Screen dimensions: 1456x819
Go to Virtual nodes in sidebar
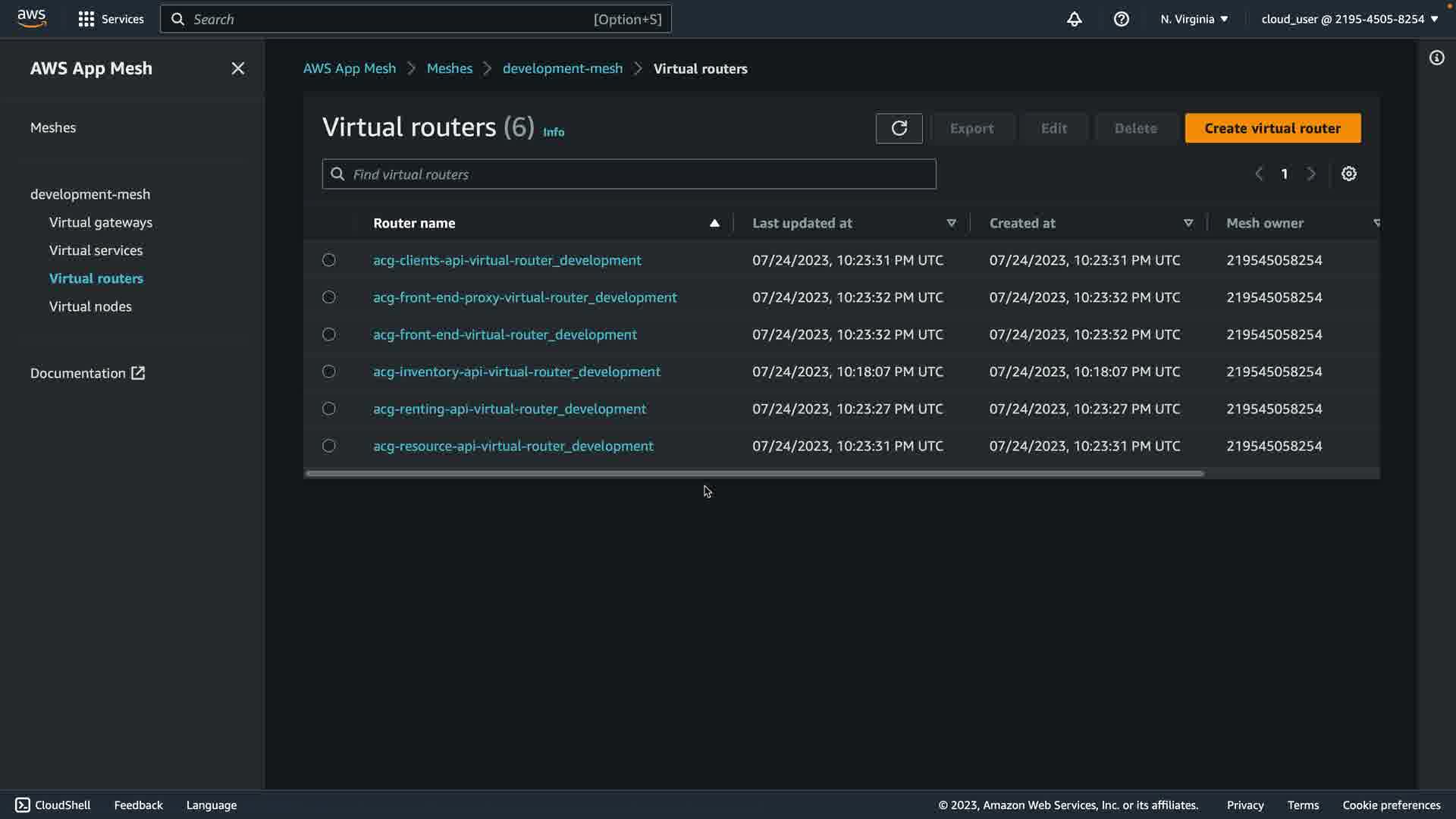(x=90, y=306)
